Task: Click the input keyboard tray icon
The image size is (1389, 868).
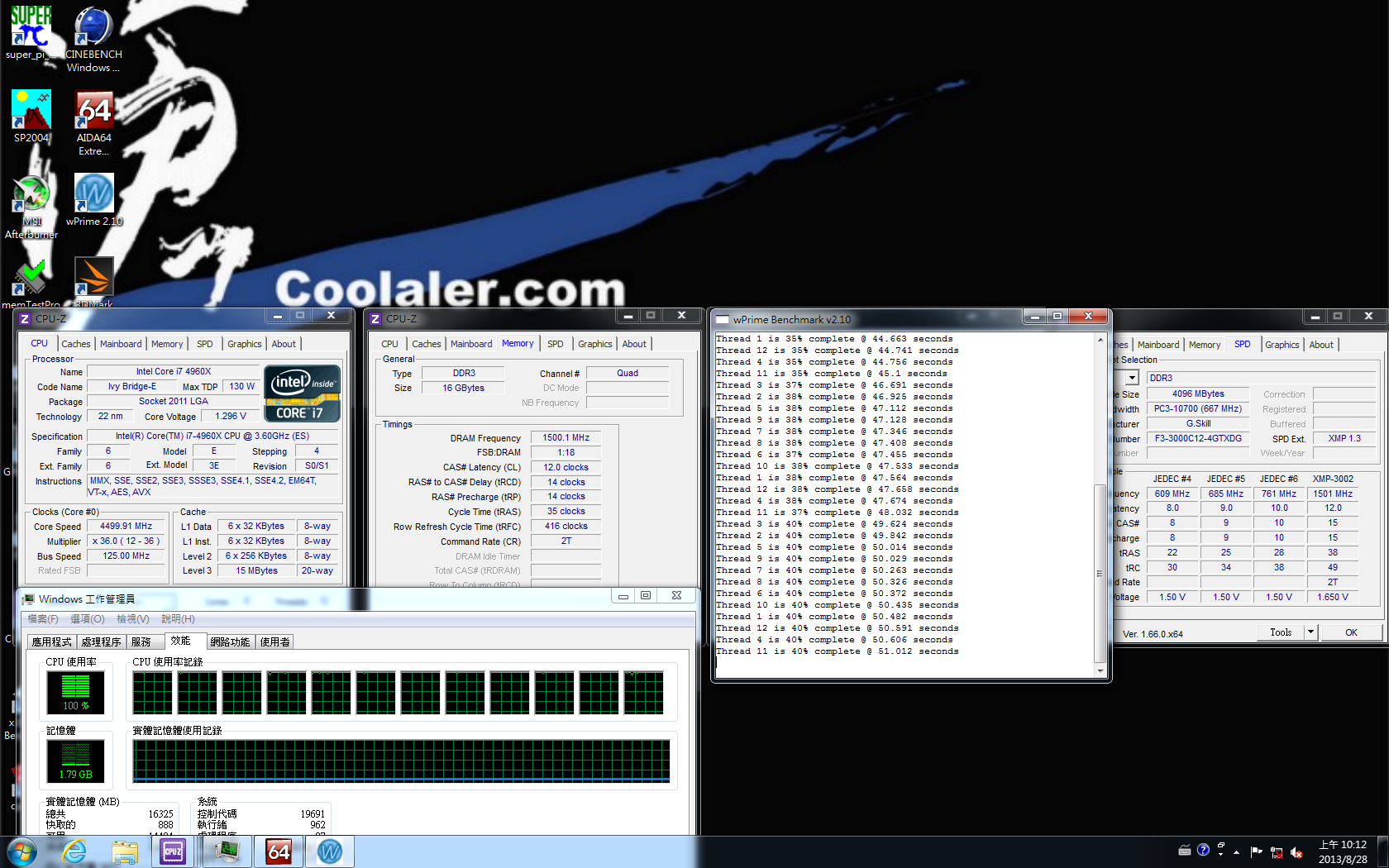Action: pos(1184,850)
